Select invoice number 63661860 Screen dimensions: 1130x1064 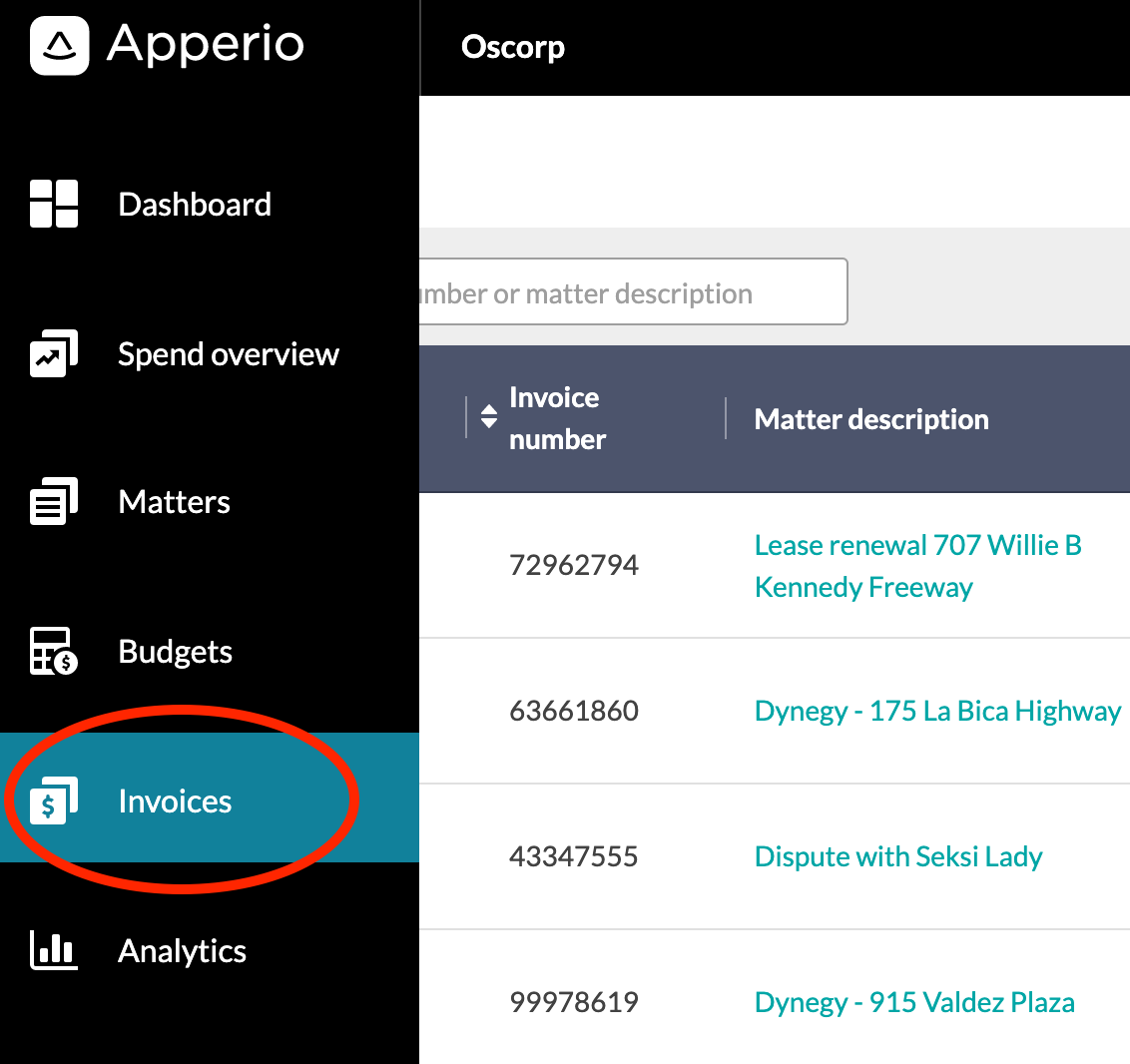[574, 711]
